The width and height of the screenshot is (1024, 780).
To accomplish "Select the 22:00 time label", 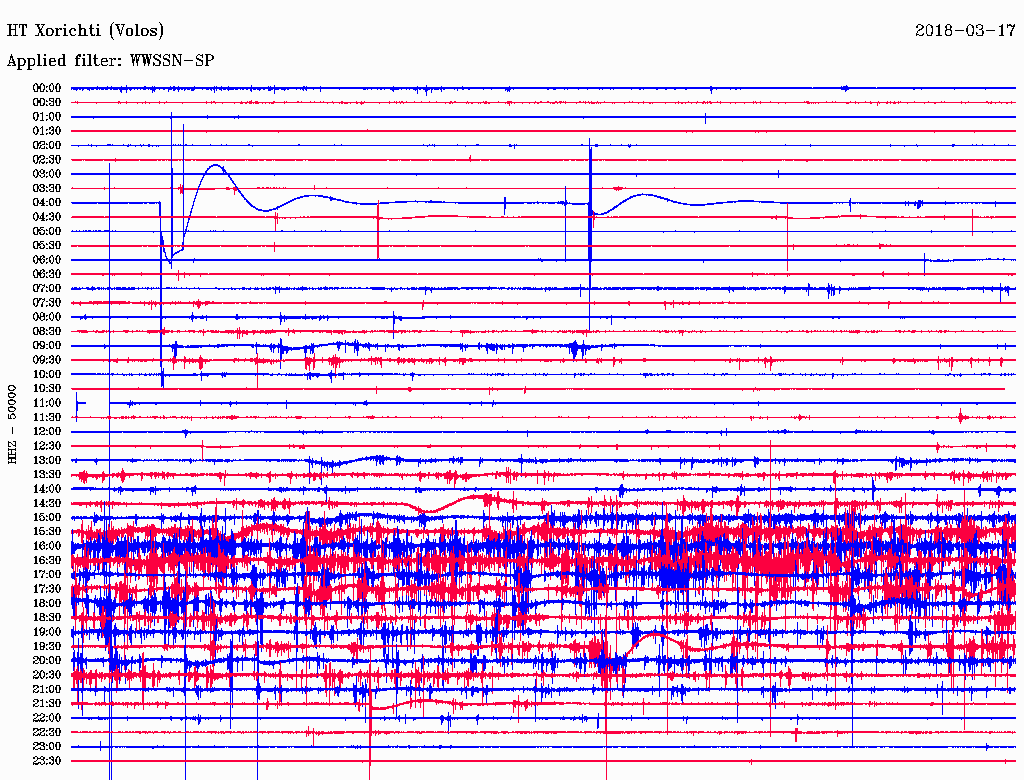I will tap(47, 719).
